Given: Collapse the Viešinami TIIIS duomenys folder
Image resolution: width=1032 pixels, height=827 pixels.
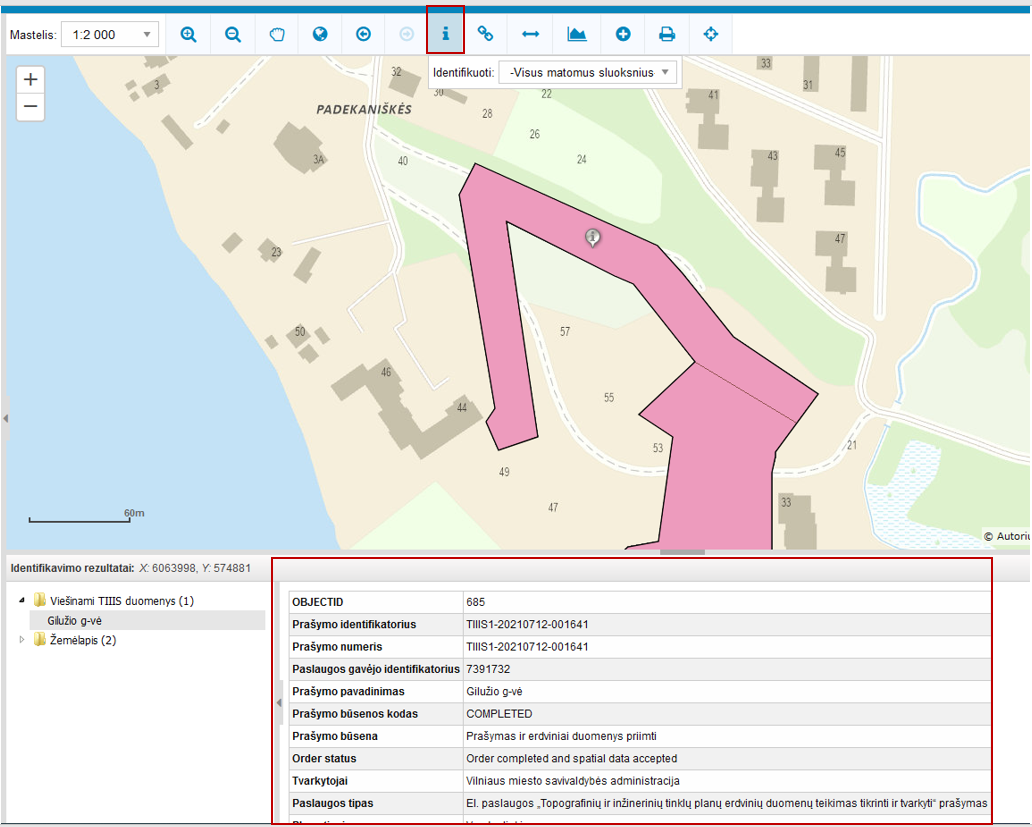Looking at the screenshot, I should (x=22, y=601).
